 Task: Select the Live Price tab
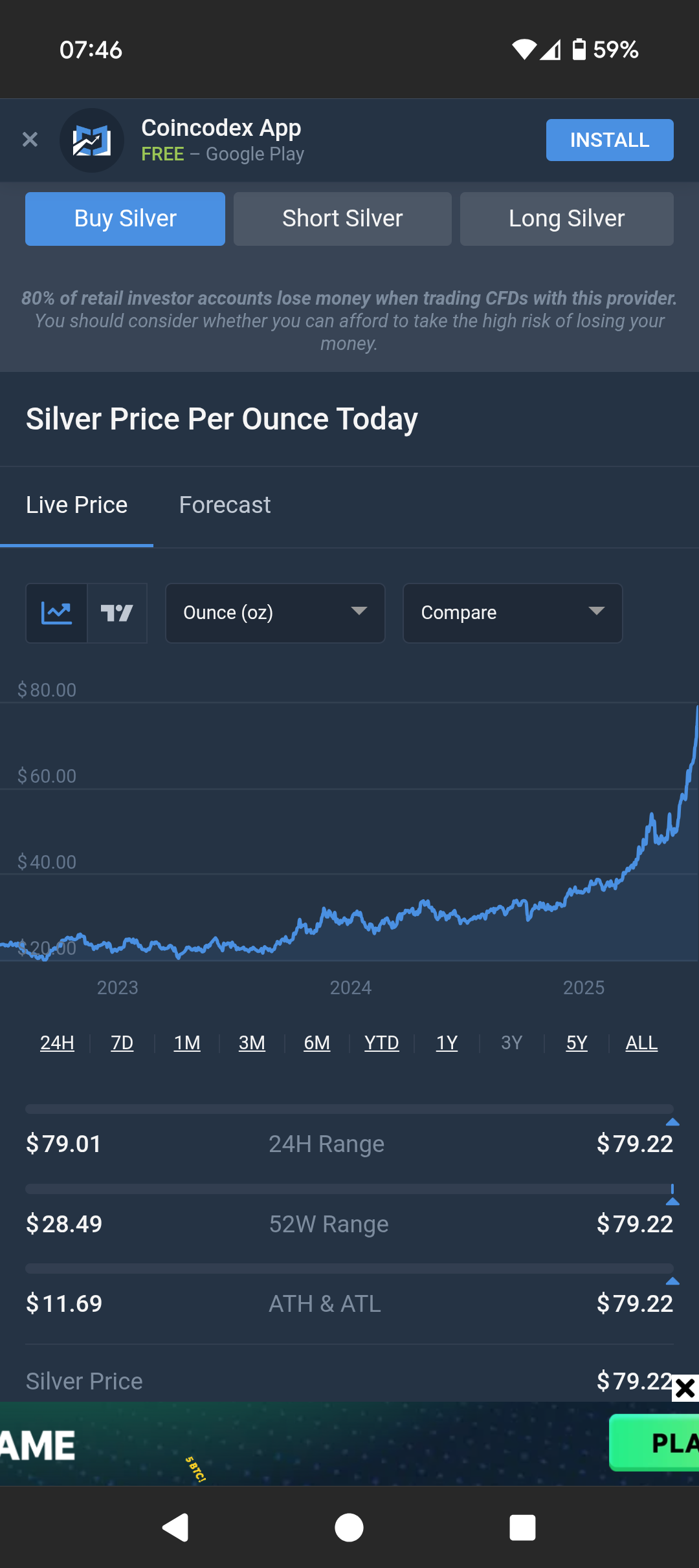(76, 505)
